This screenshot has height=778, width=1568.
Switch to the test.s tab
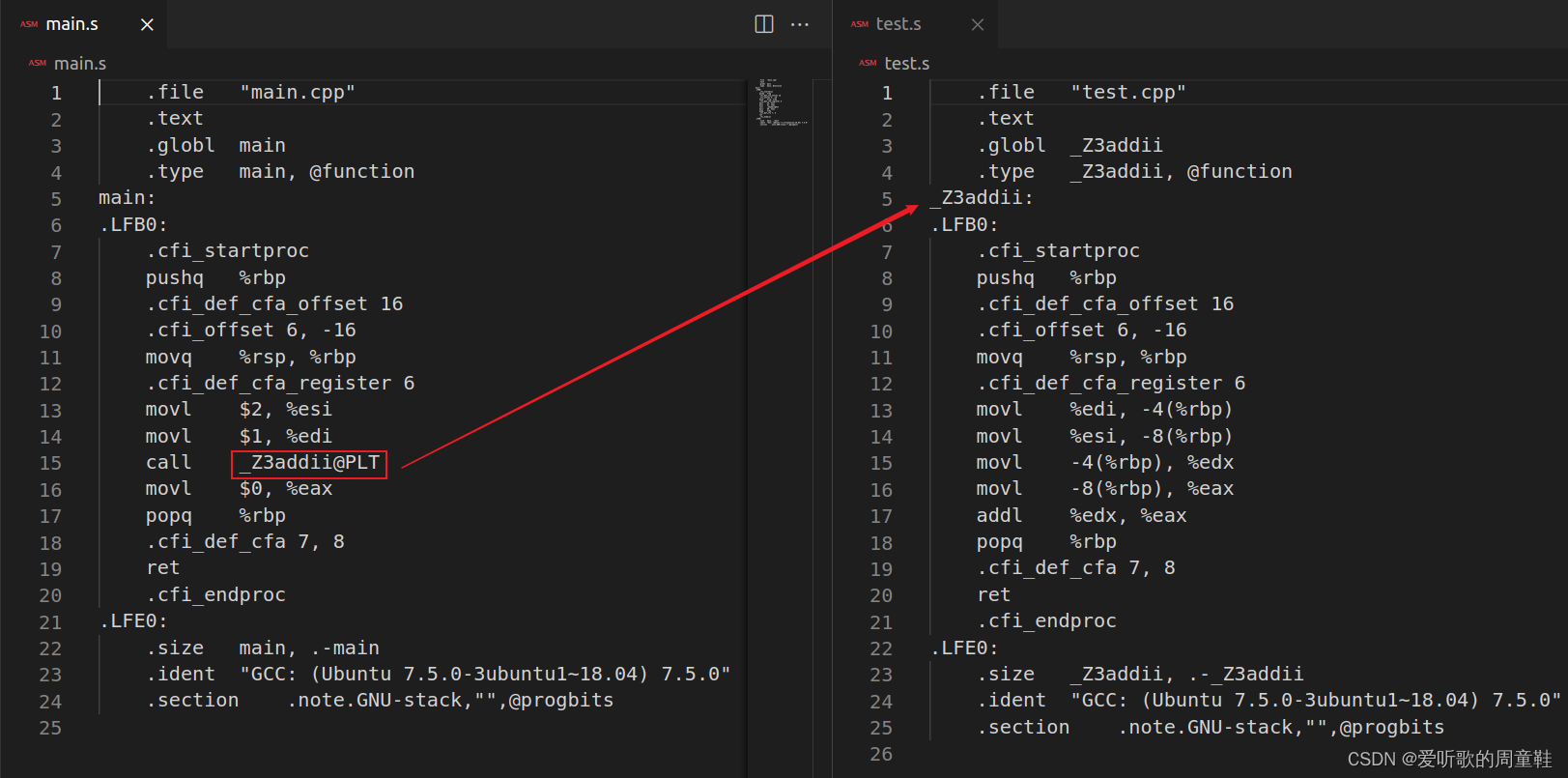(898, 24)
